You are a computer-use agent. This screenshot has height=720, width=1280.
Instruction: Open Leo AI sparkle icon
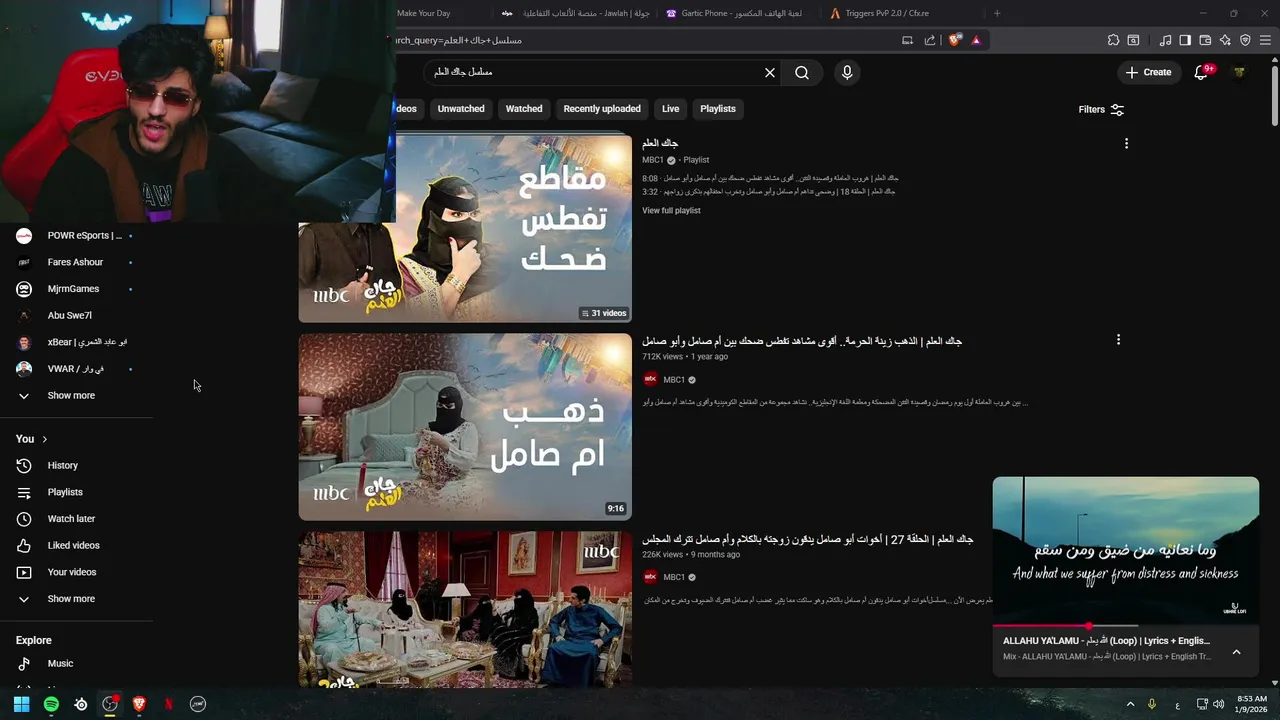pos(1225,40)
